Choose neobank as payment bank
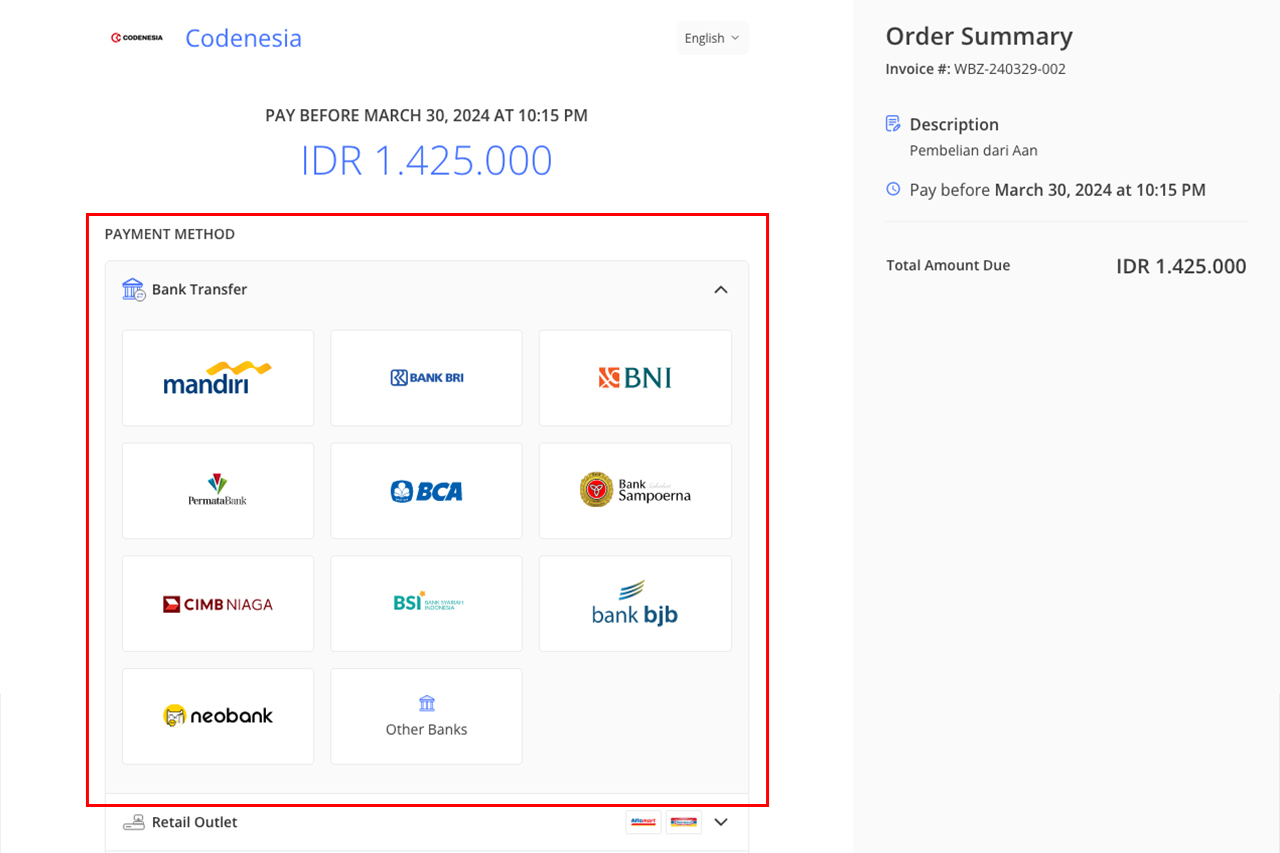1280x853 pixels. point(218,717)
